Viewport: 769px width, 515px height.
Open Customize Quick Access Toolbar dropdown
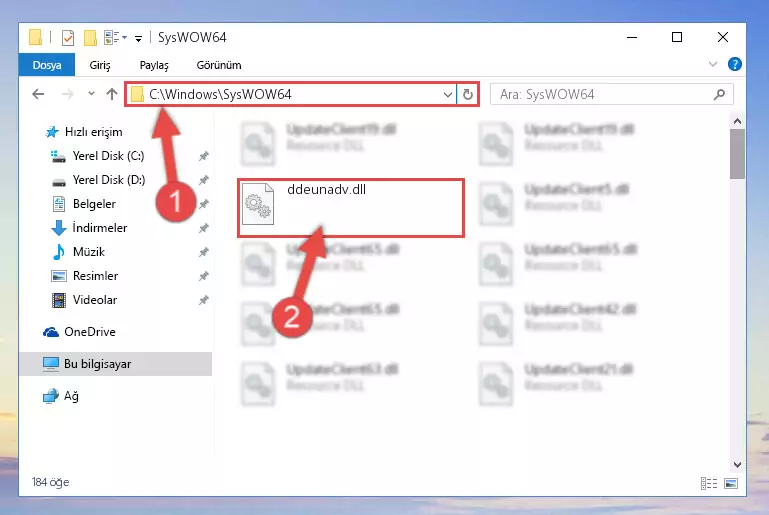coord(138,38)
